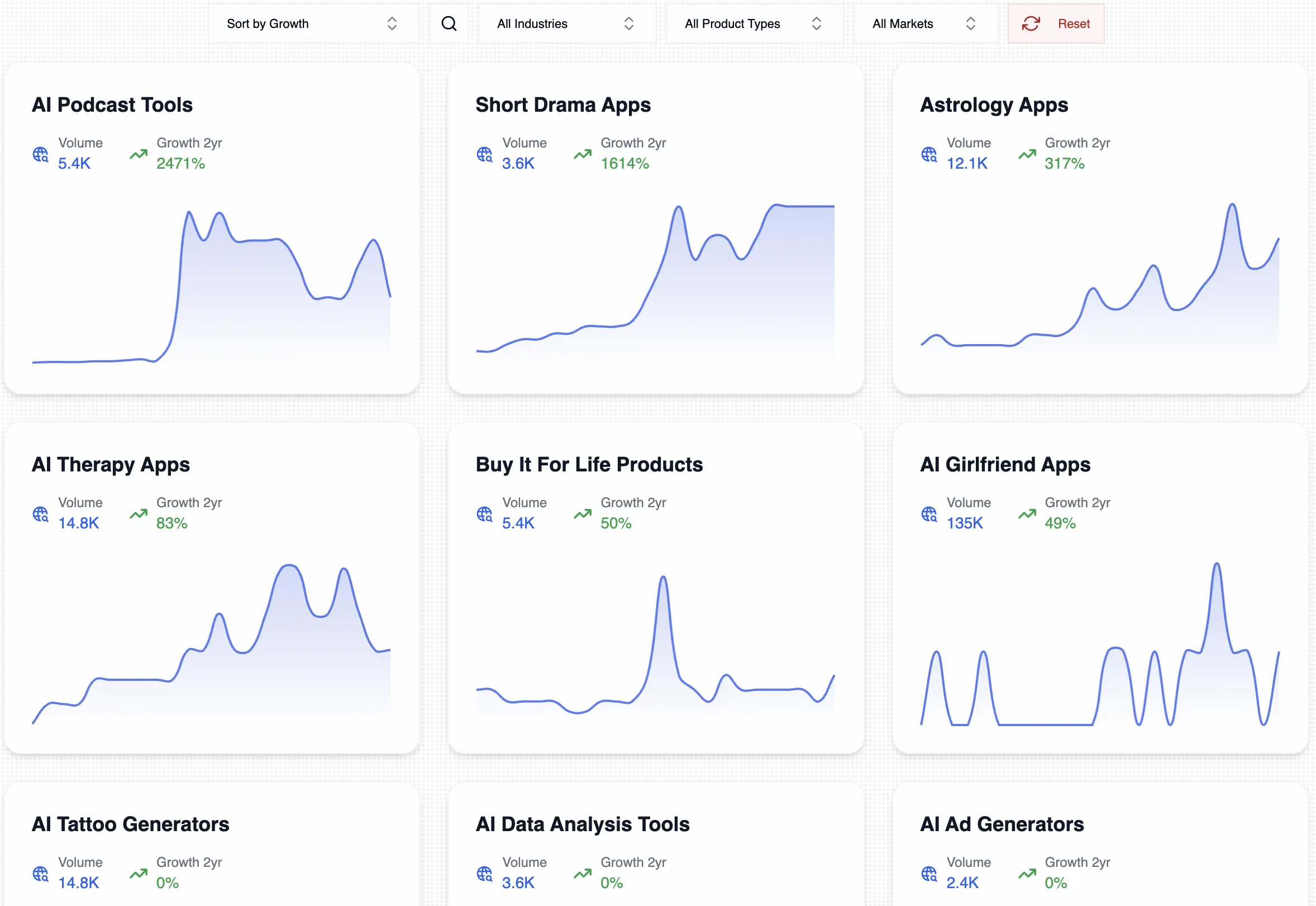Click the Short Drama Apps chart peak
The width and height of the screenshot is (1316, 906).
[678, 210]
